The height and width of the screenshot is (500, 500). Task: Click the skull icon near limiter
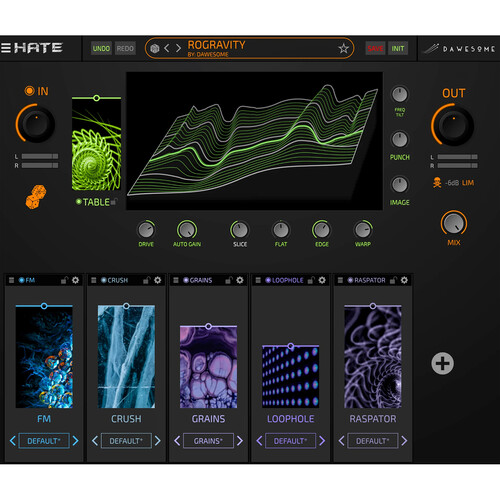[x=437, y=183]
